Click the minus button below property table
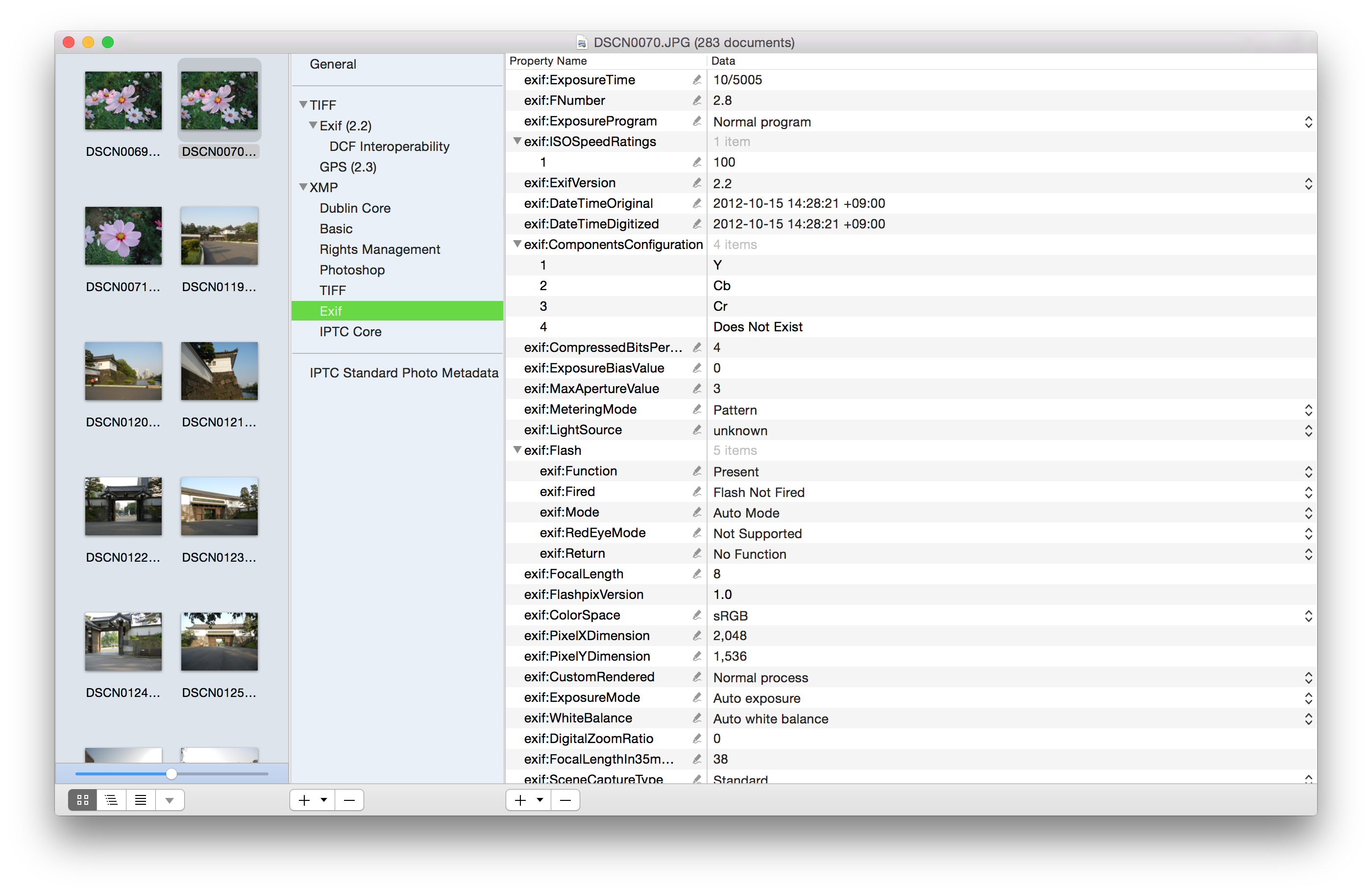 pos(565,800)
